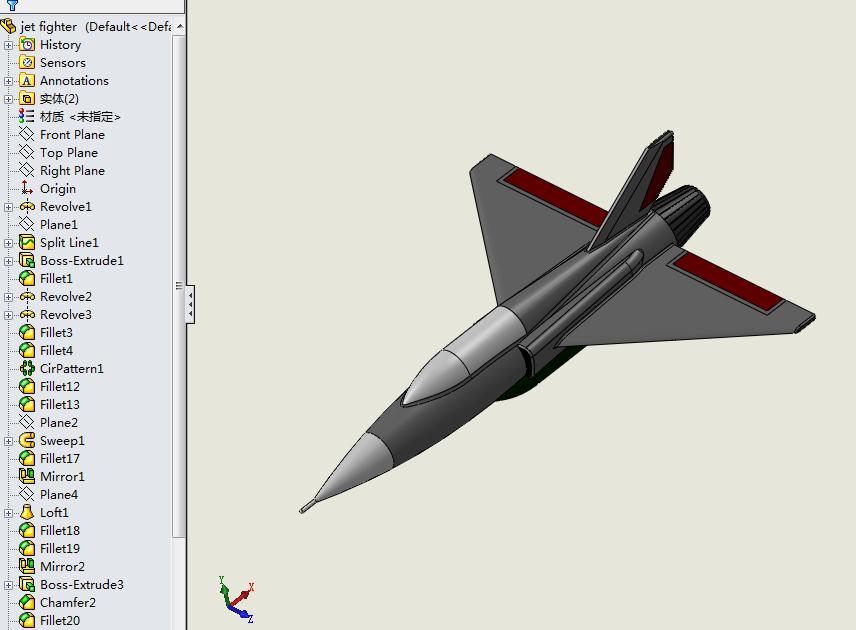Click the panel splitter grip lines
The height and width of the screenshot is (630, 856).
pyautogui.click(x=179, y=286)
